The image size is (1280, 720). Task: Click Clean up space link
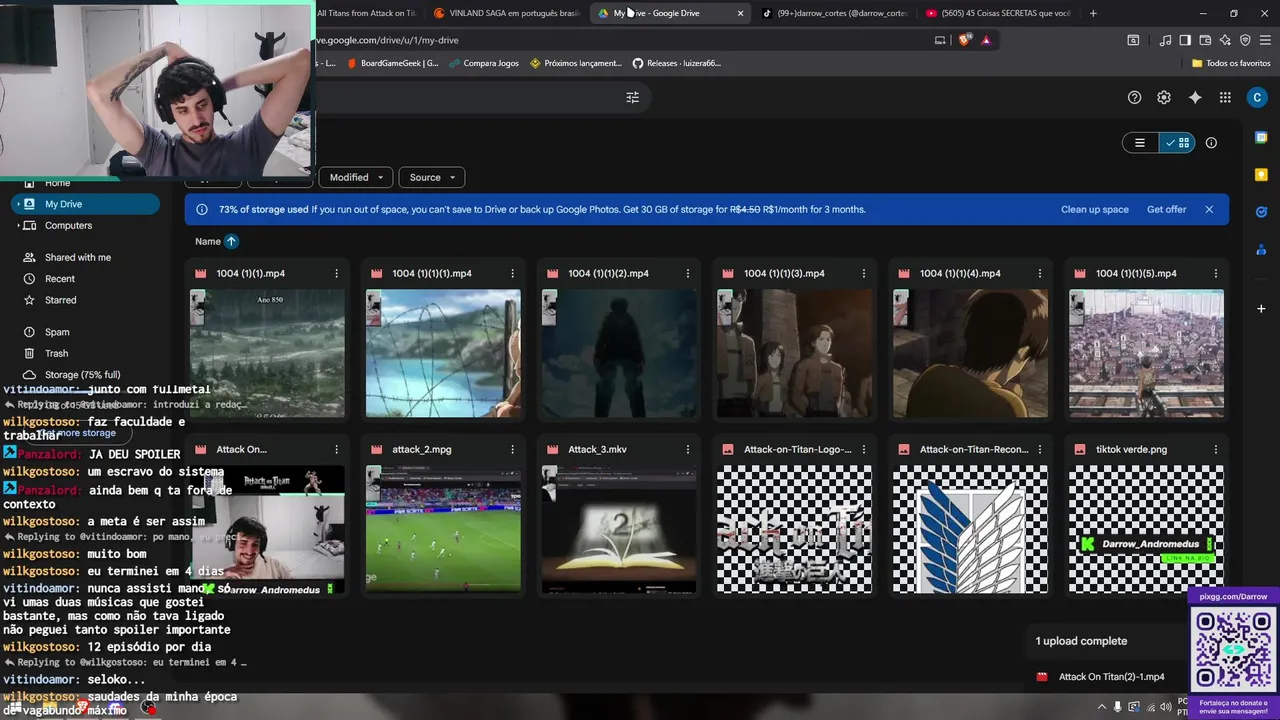coord(1094,209)
